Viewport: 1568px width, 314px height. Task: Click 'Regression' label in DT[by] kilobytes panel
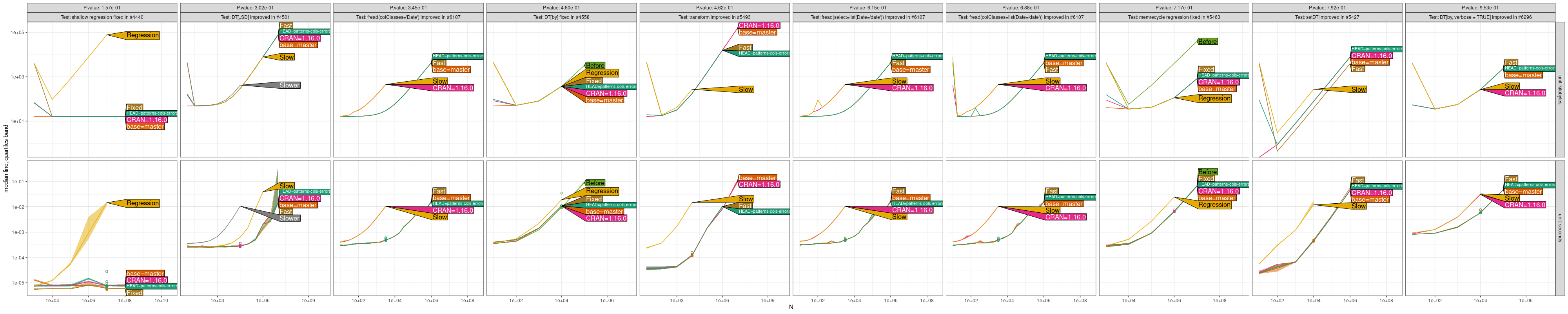[602, 73]
